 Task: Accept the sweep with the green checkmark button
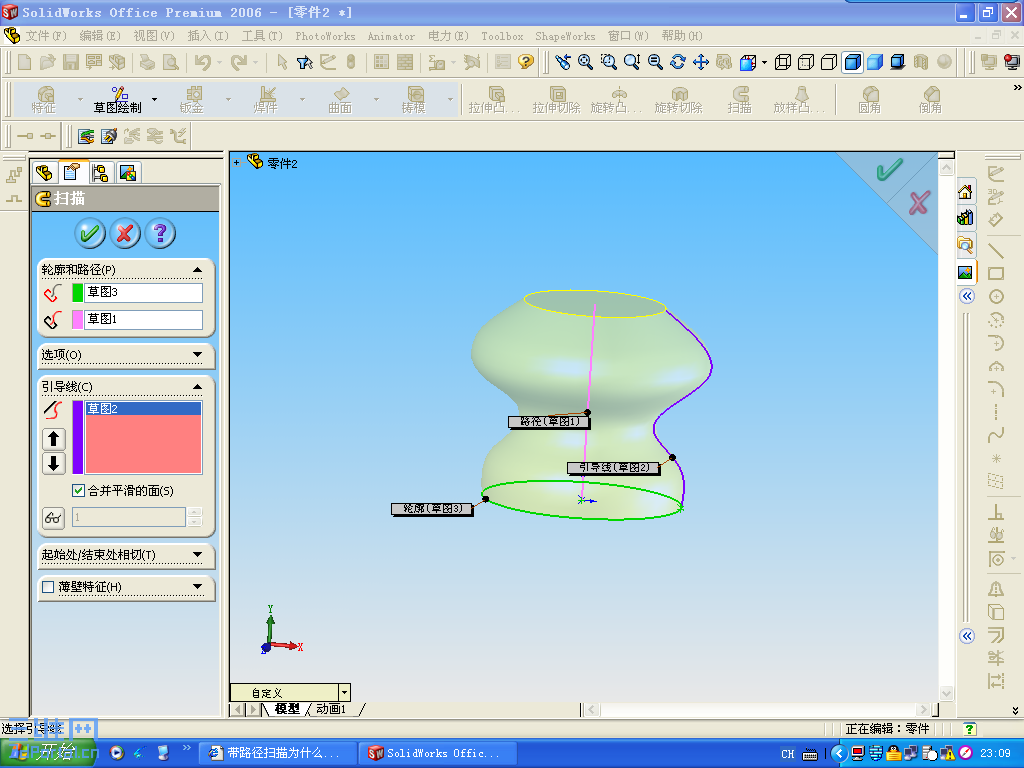(89, 233)
